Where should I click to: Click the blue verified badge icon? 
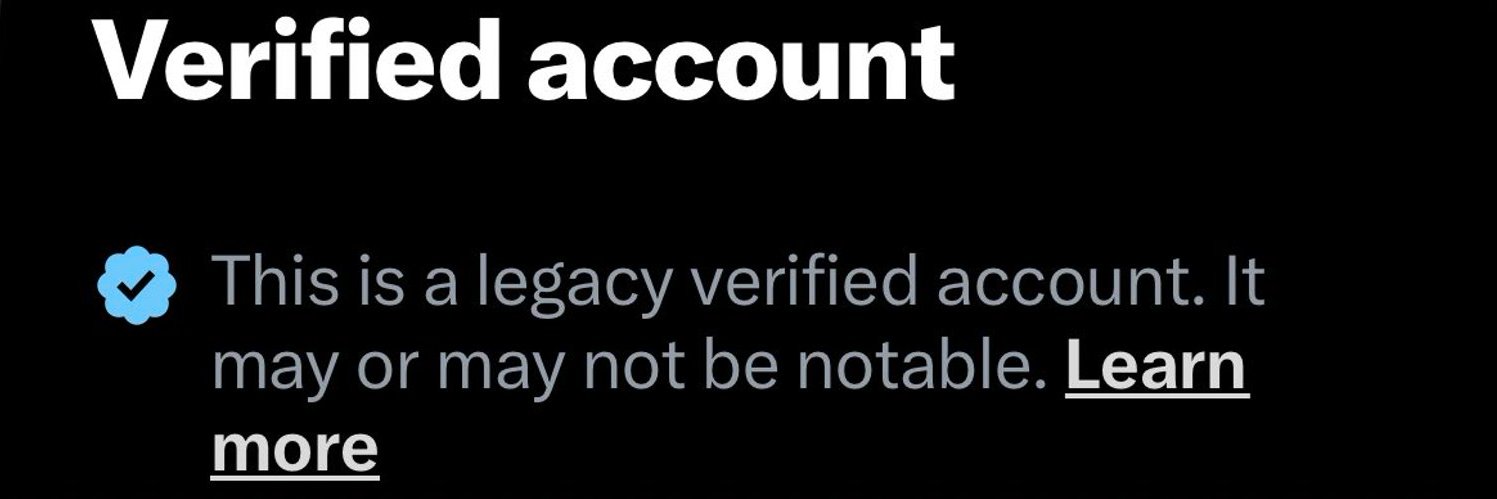138,286
